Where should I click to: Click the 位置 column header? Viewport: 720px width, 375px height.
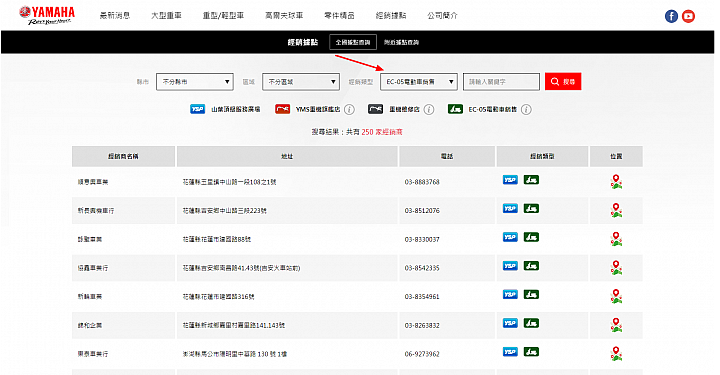(616, 157)
